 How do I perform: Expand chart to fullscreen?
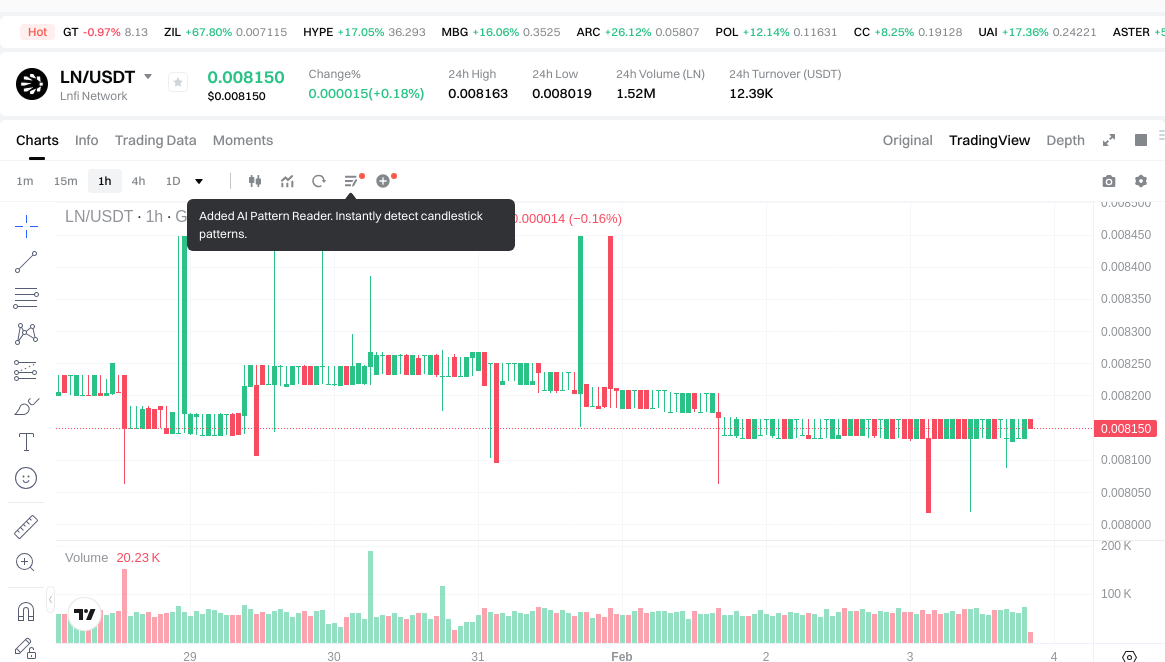pyautogui.click(x=1108, y=140)
